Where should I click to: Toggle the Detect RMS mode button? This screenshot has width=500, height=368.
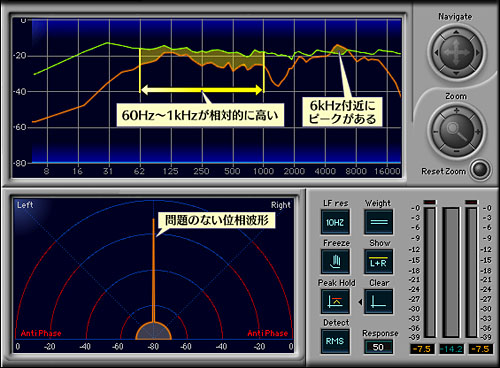coord(335,341)
